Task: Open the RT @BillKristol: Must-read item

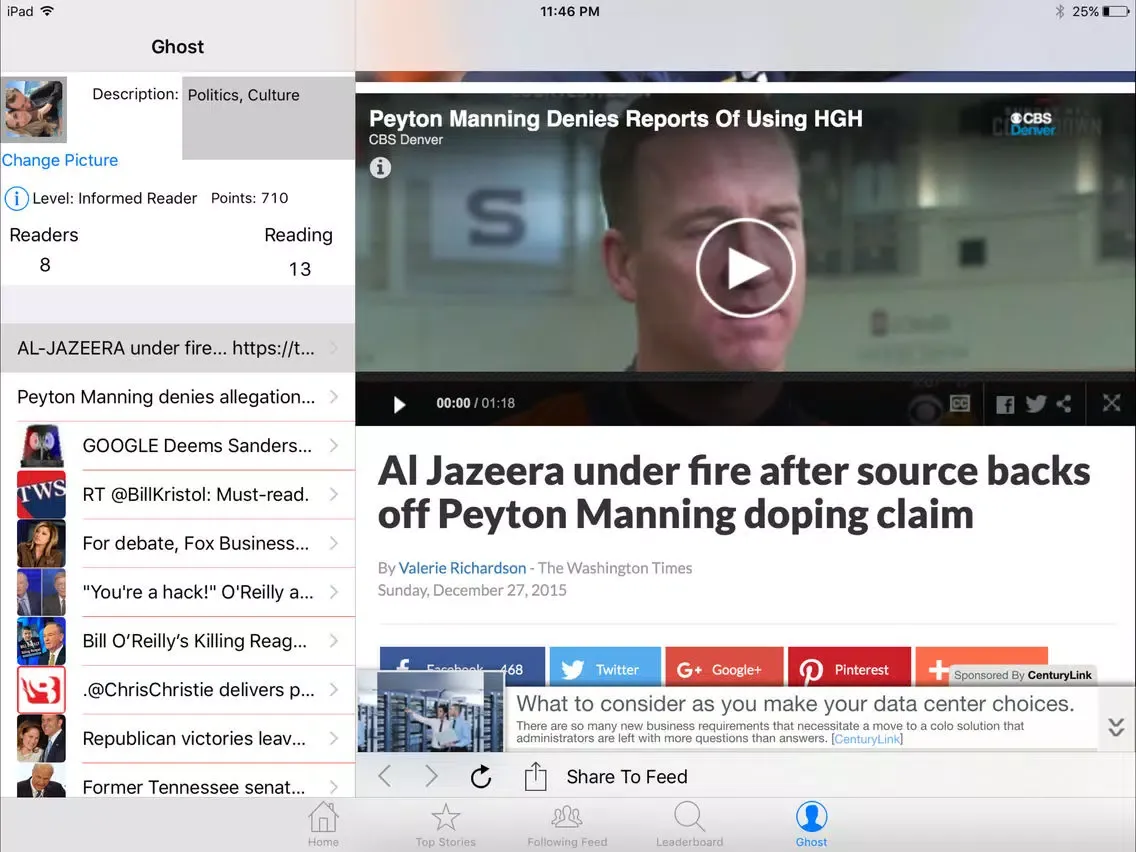Action: [178, 494]
